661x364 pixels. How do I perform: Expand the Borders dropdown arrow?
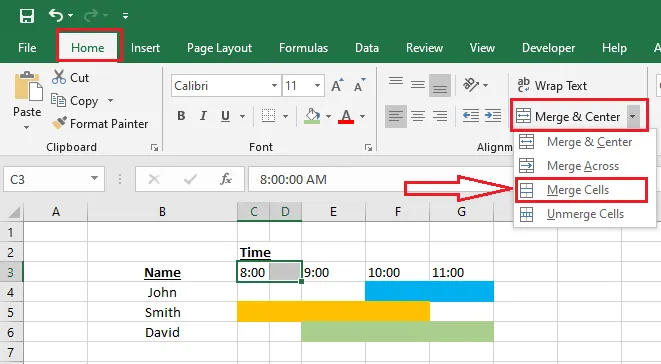pos(285,116)
